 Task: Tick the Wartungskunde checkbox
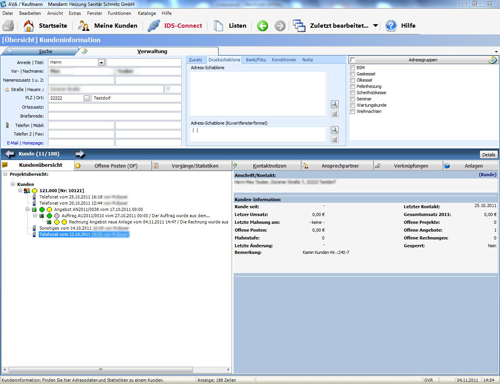(x=352, y=105)
